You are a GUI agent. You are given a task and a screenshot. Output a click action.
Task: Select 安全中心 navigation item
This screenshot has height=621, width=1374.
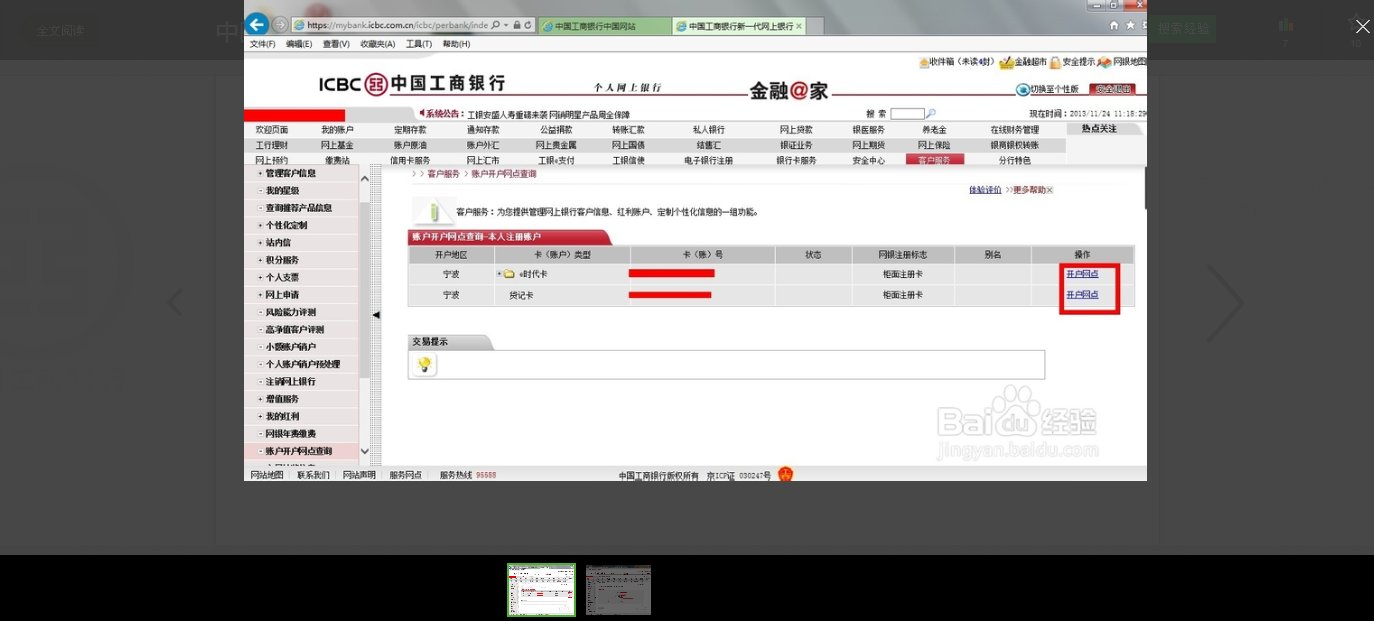pos(868,160)
